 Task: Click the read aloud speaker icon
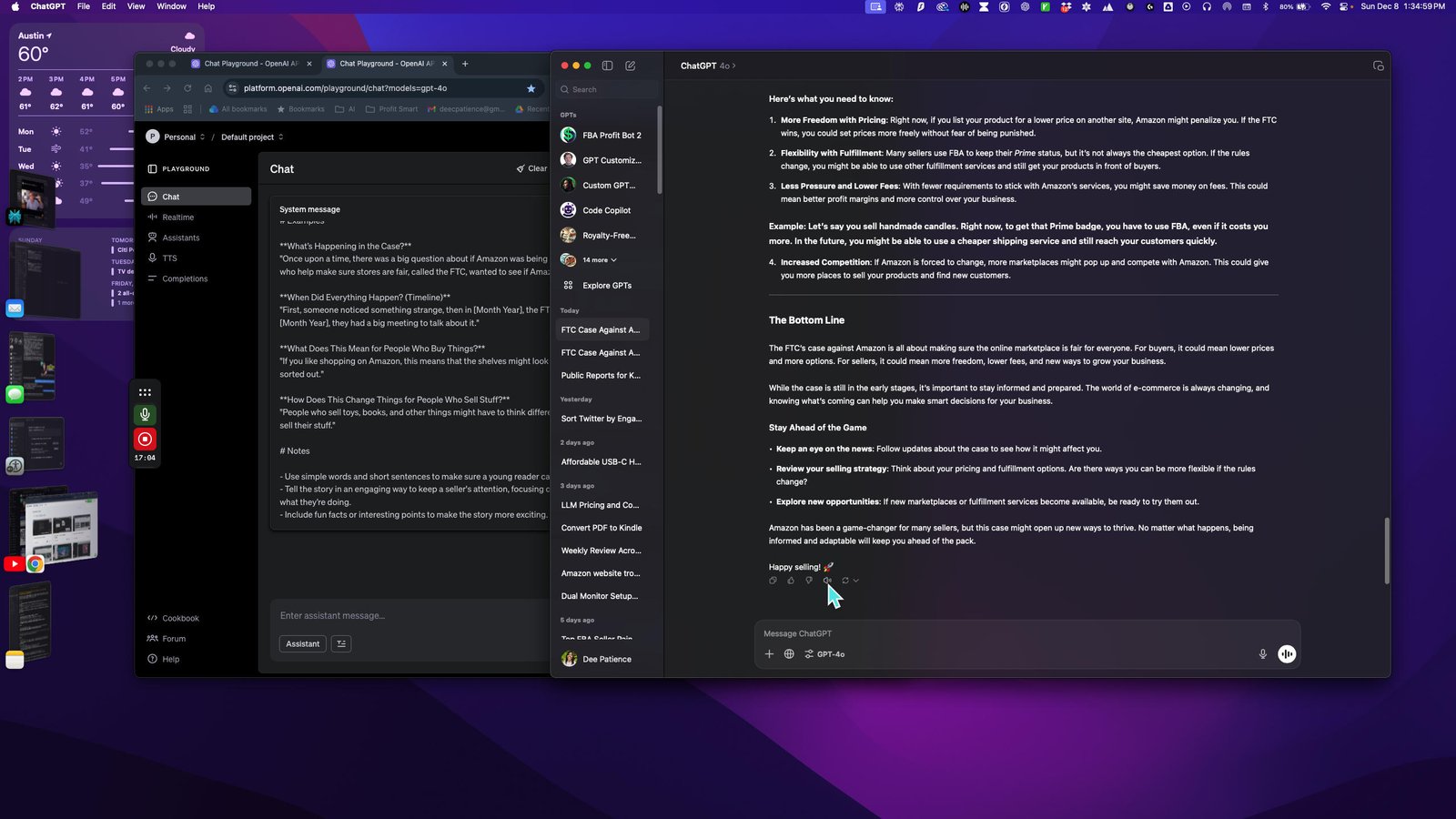[x=827, y=581]
